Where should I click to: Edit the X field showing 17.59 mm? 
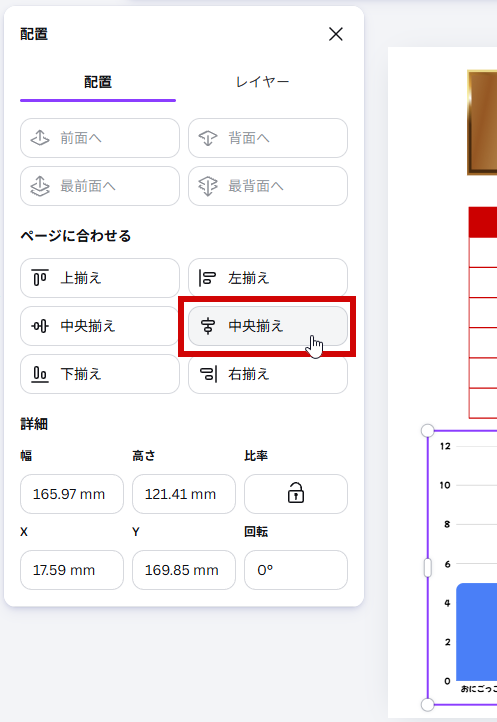tap(72, 570)
